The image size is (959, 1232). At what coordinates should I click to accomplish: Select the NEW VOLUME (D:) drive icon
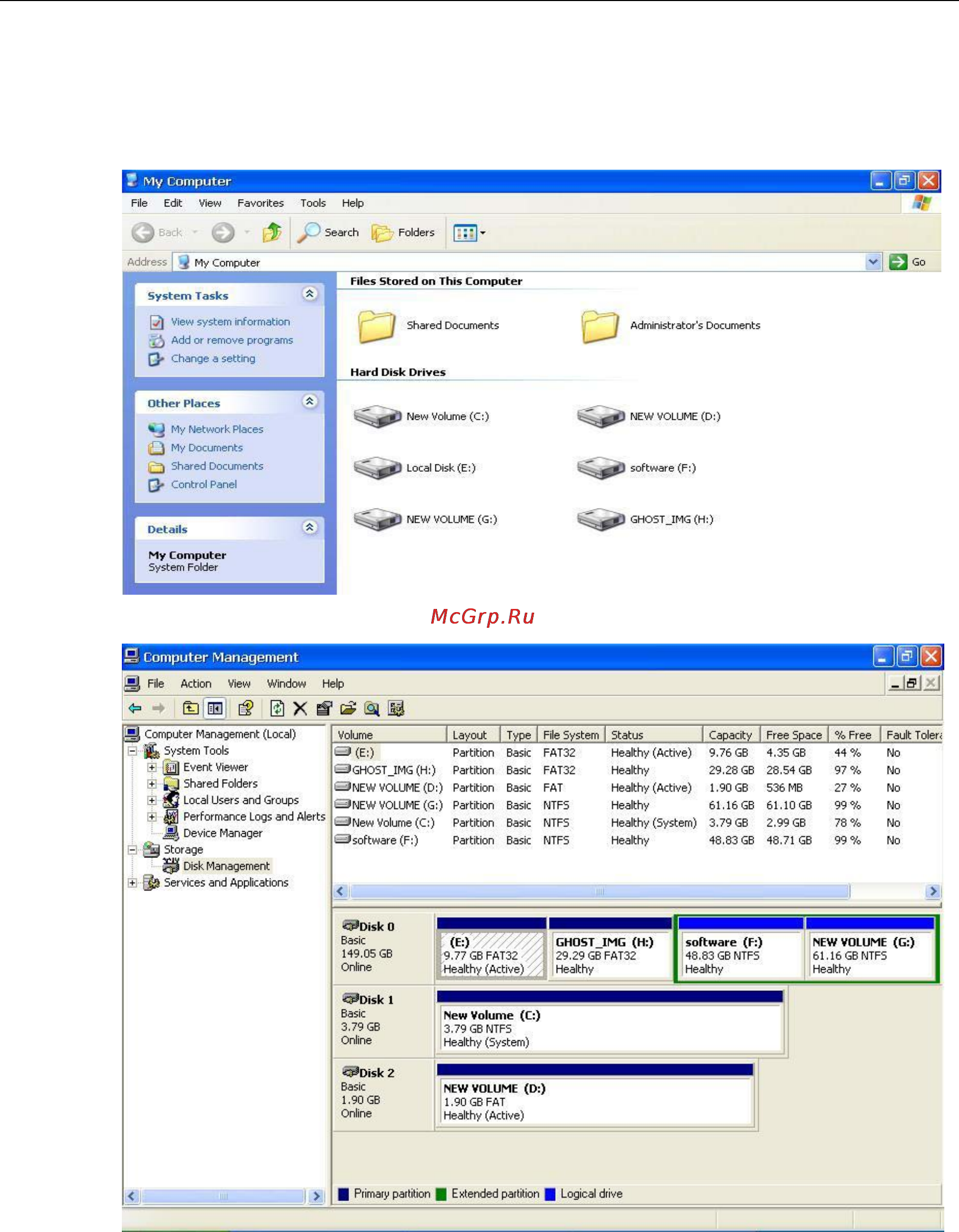pyautogui.click(x=600, y=417)
